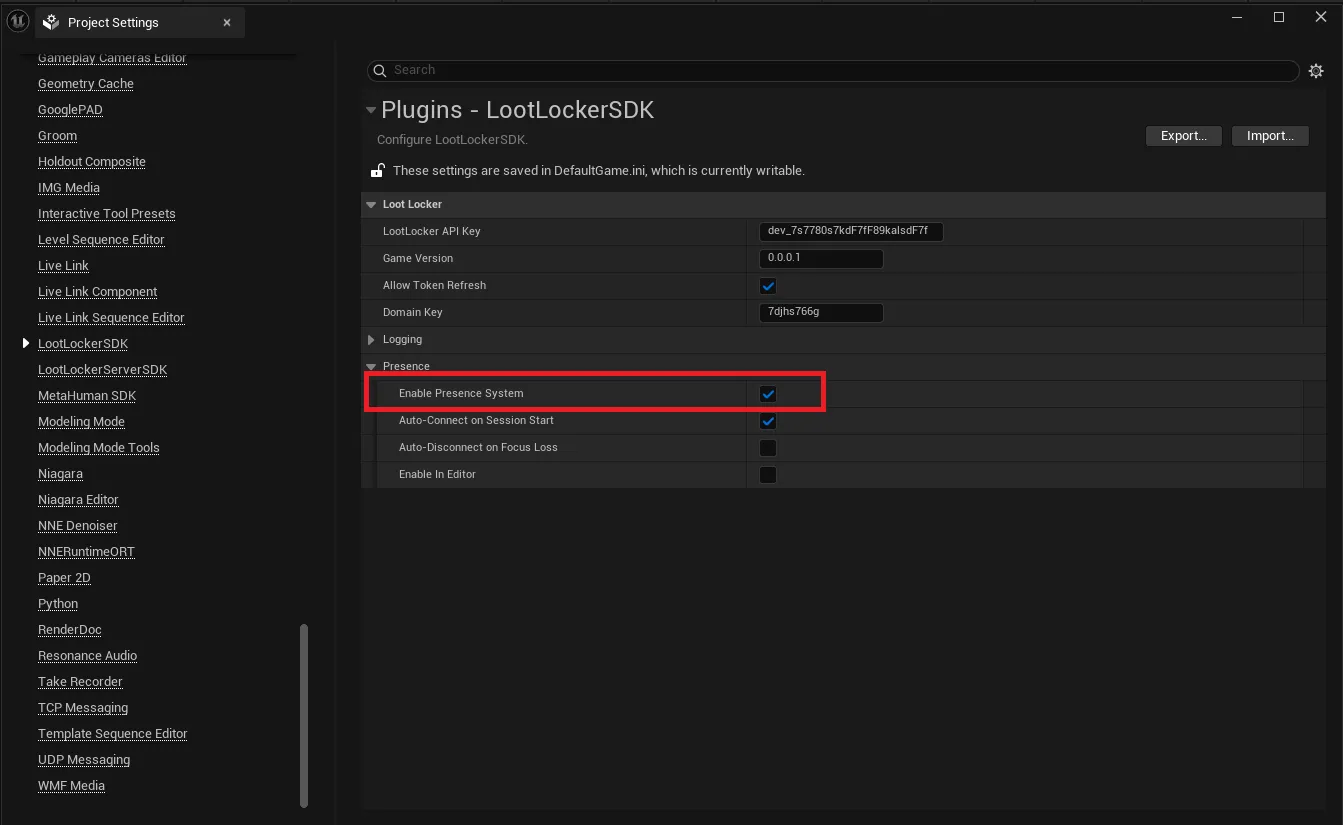Open MetaHuman SDK settings
The image size is (1343, 825).
tap(87, 396)
